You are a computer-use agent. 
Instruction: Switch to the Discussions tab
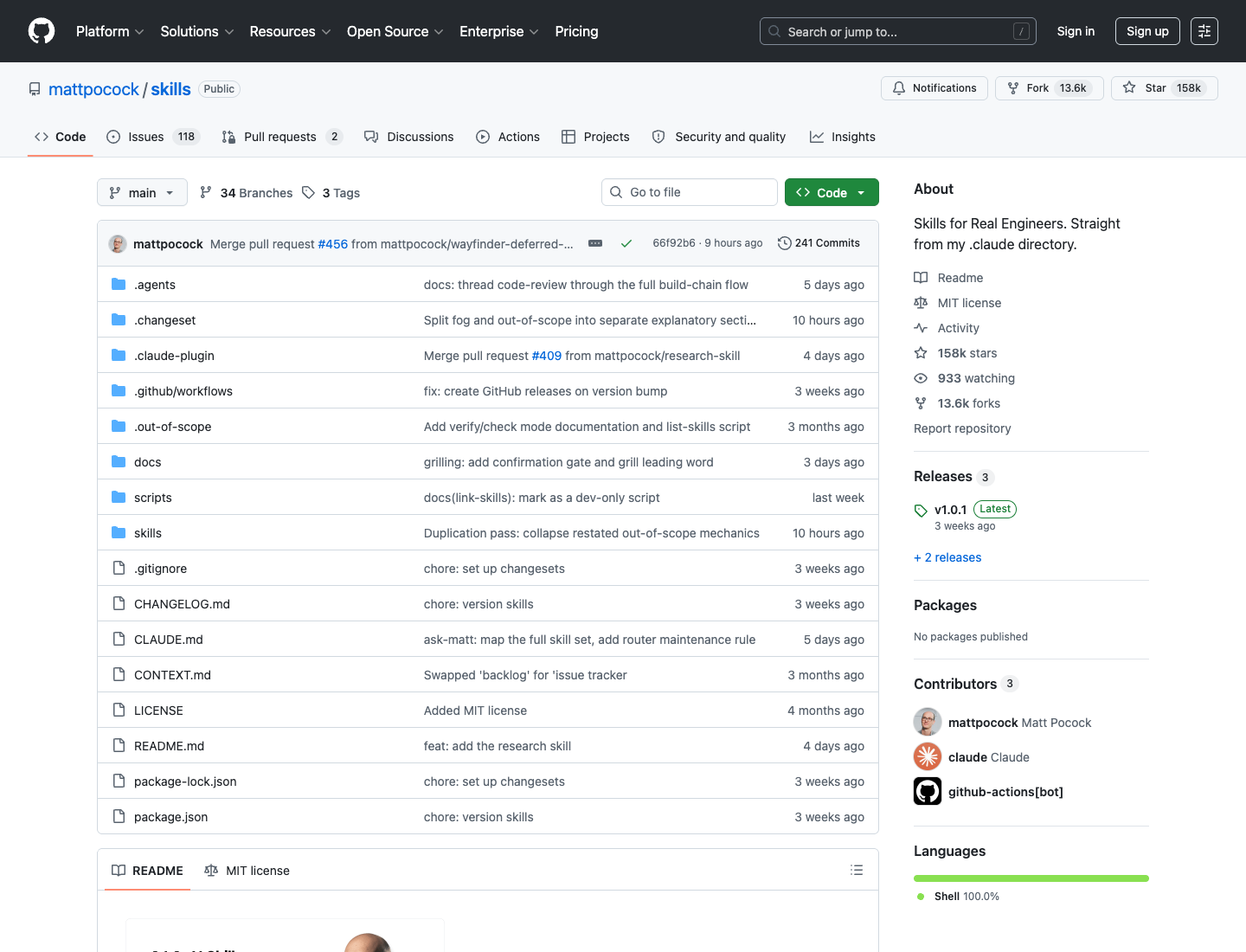[x=409, y=137]
